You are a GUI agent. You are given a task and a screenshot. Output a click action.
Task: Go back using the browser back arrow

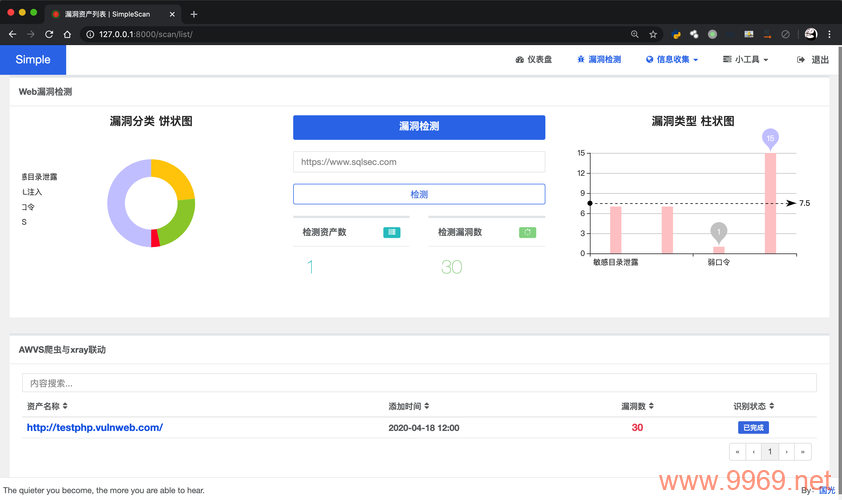click(12, 34)
